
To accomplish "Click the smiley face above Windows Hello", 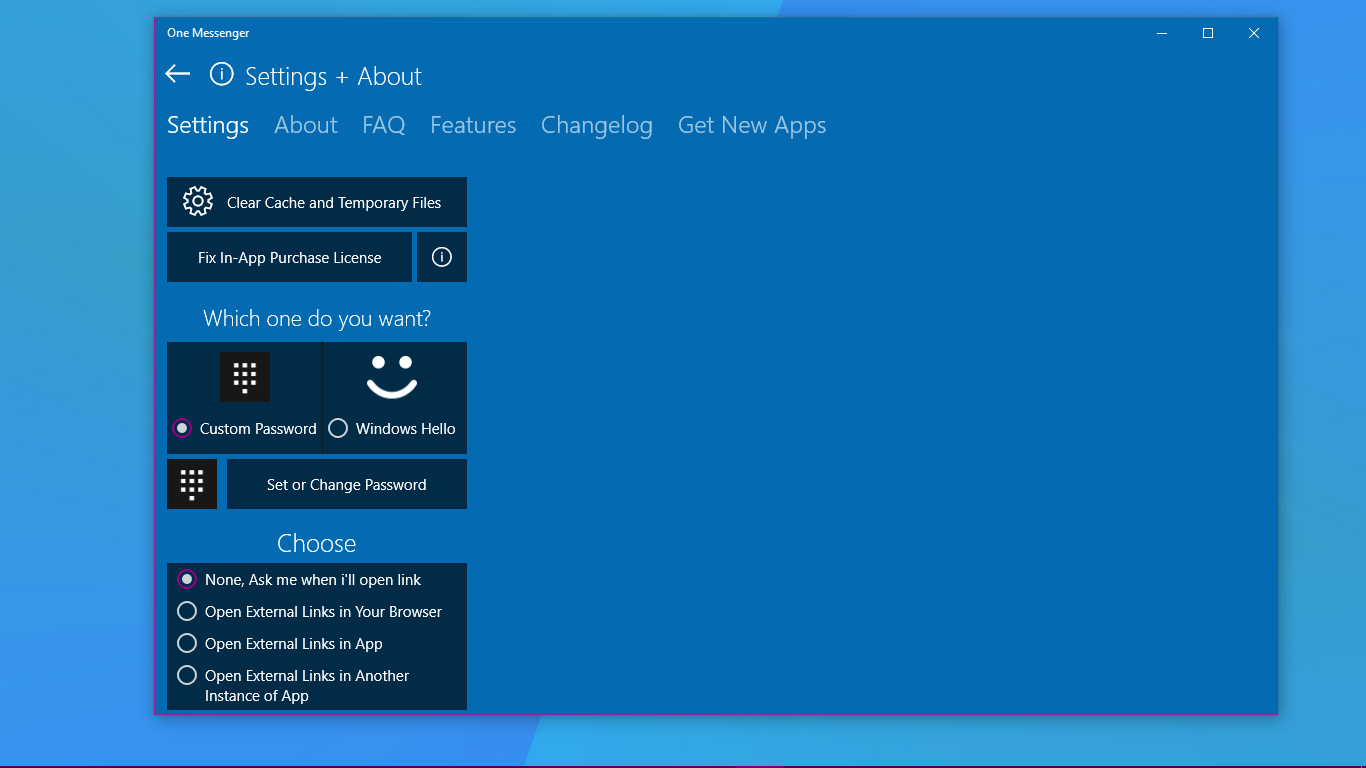I will (392, 377).
